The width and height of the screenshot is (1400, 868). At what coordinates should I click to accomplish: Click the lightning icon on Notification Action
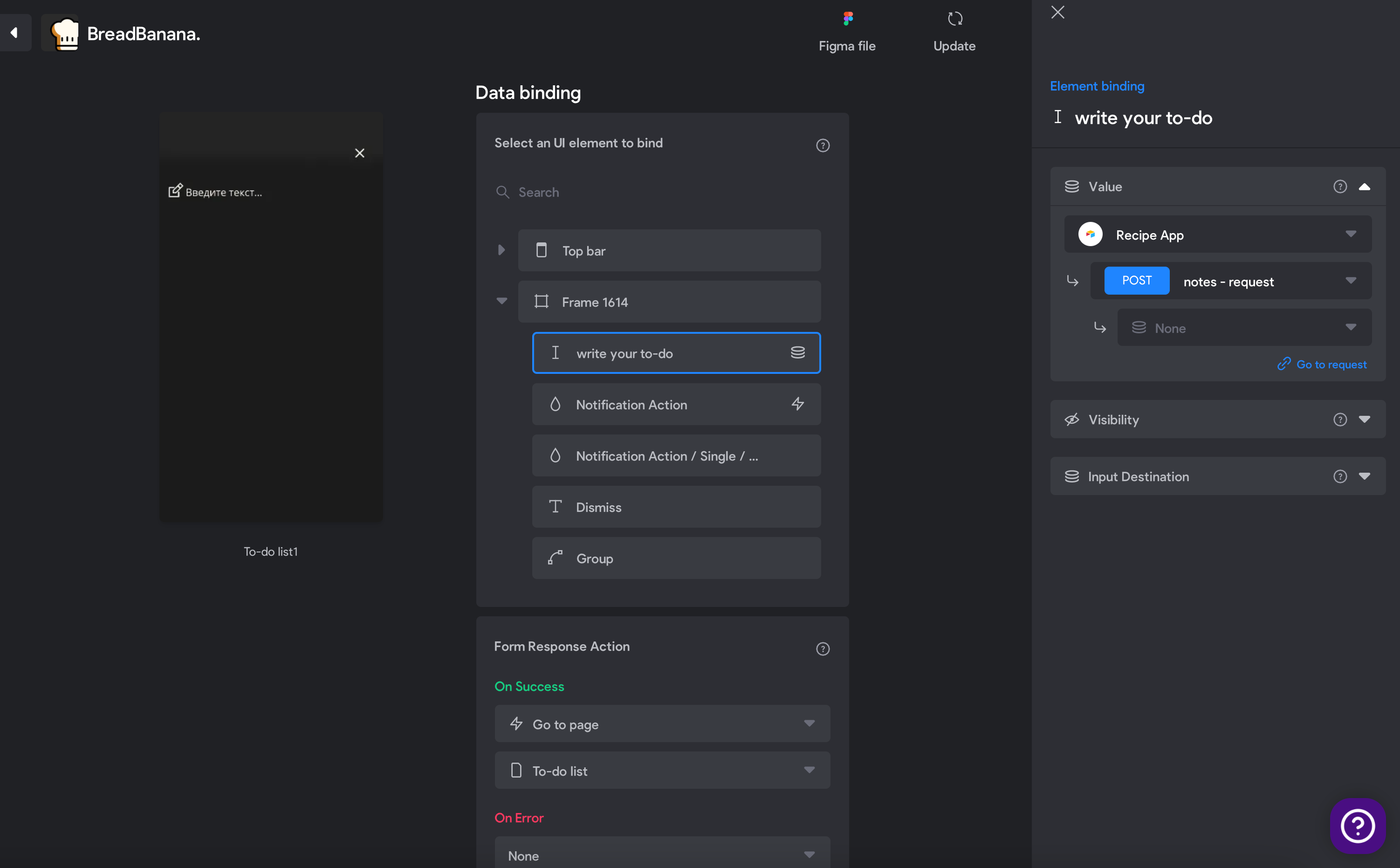(797, 404)
